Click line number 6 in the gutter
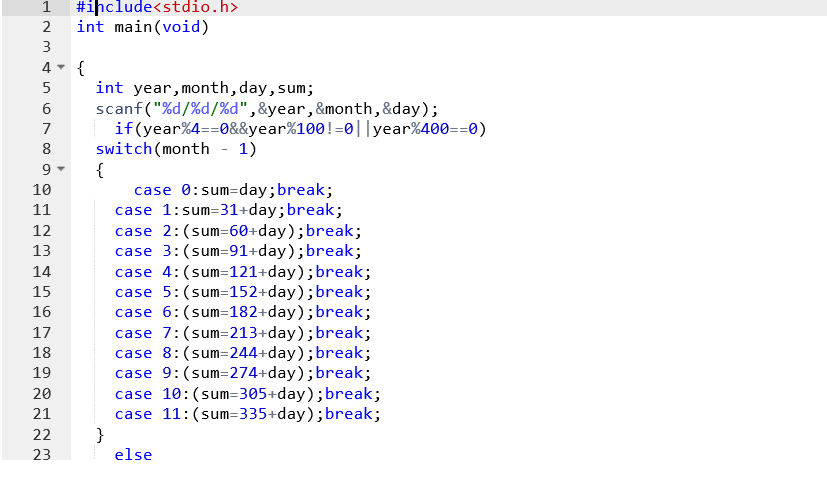This screenshot has height=480, width=827. pos(46,109)
